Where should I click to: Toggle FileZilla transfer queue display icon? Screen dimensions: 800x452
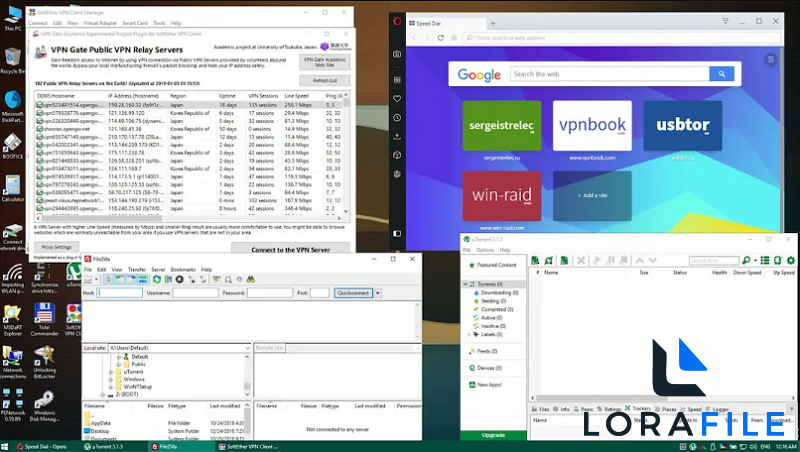142,280
